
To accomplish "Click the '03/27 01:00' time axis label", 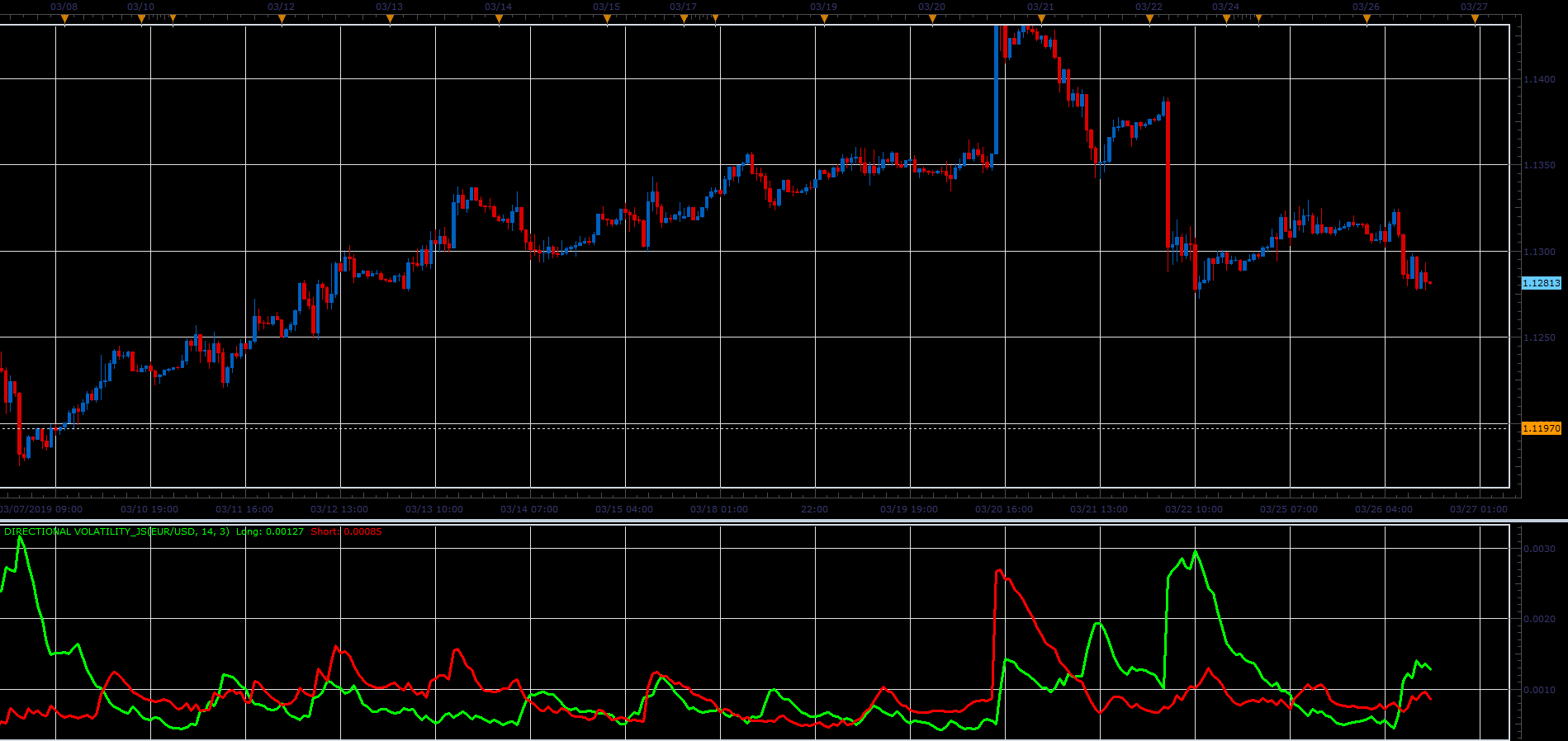I will [1479, 509].
